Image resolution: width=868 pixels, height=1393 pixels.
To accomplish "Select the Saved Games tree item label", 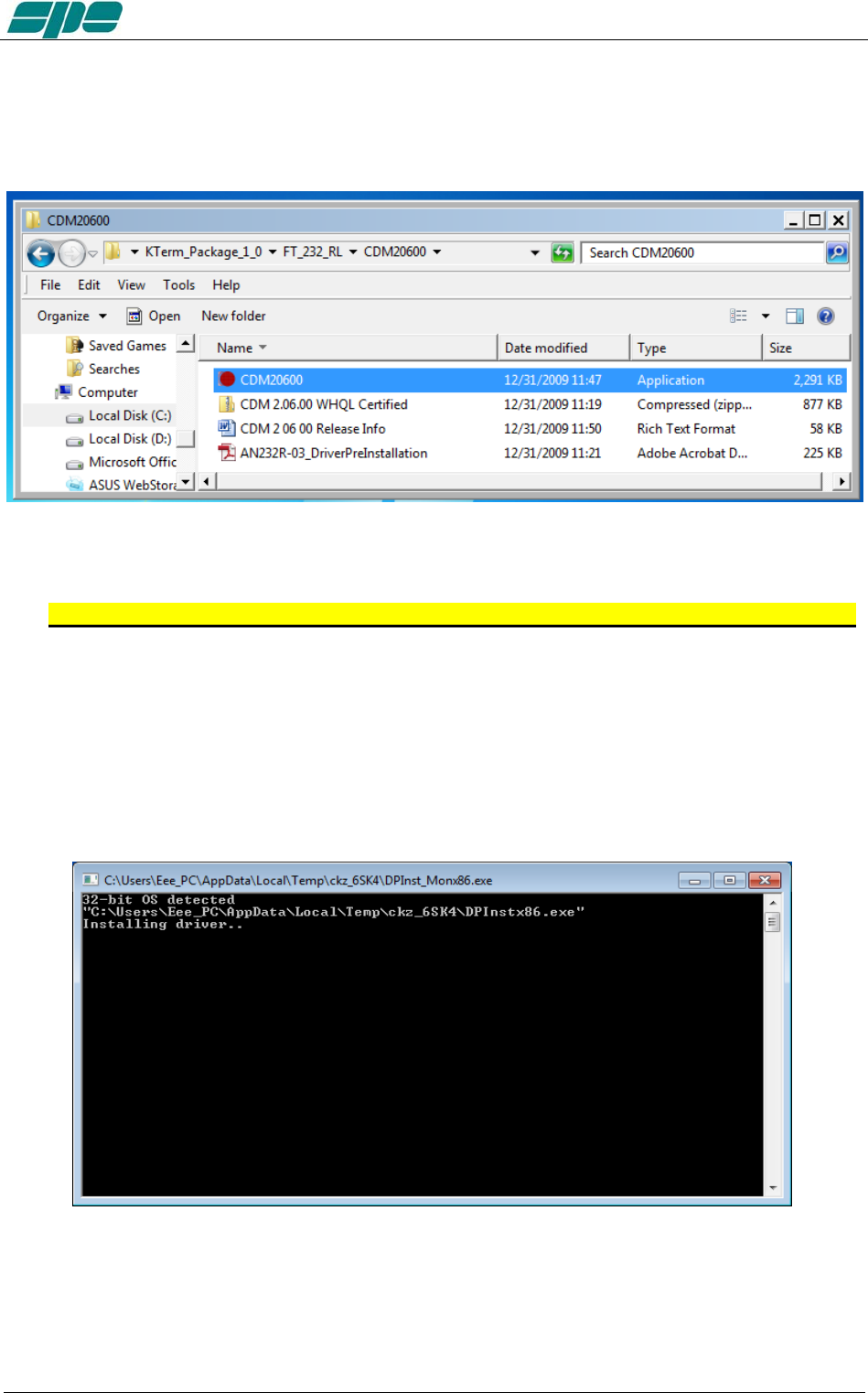I will pos(127,345).
